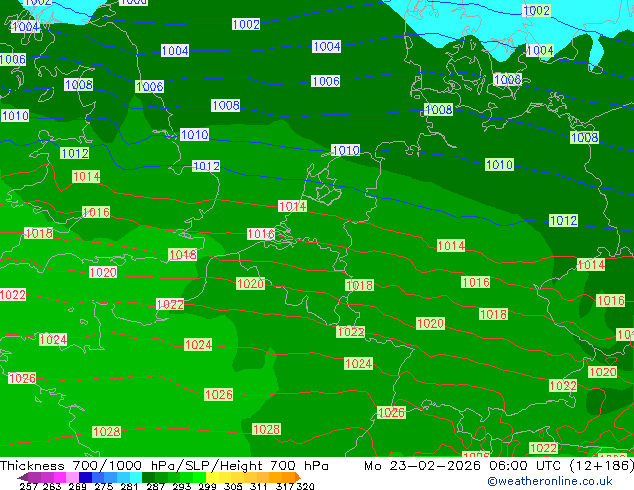Click the forecast step '(12+186)'
The height and width of the screenshot is (490, 634).
point(602,466)
